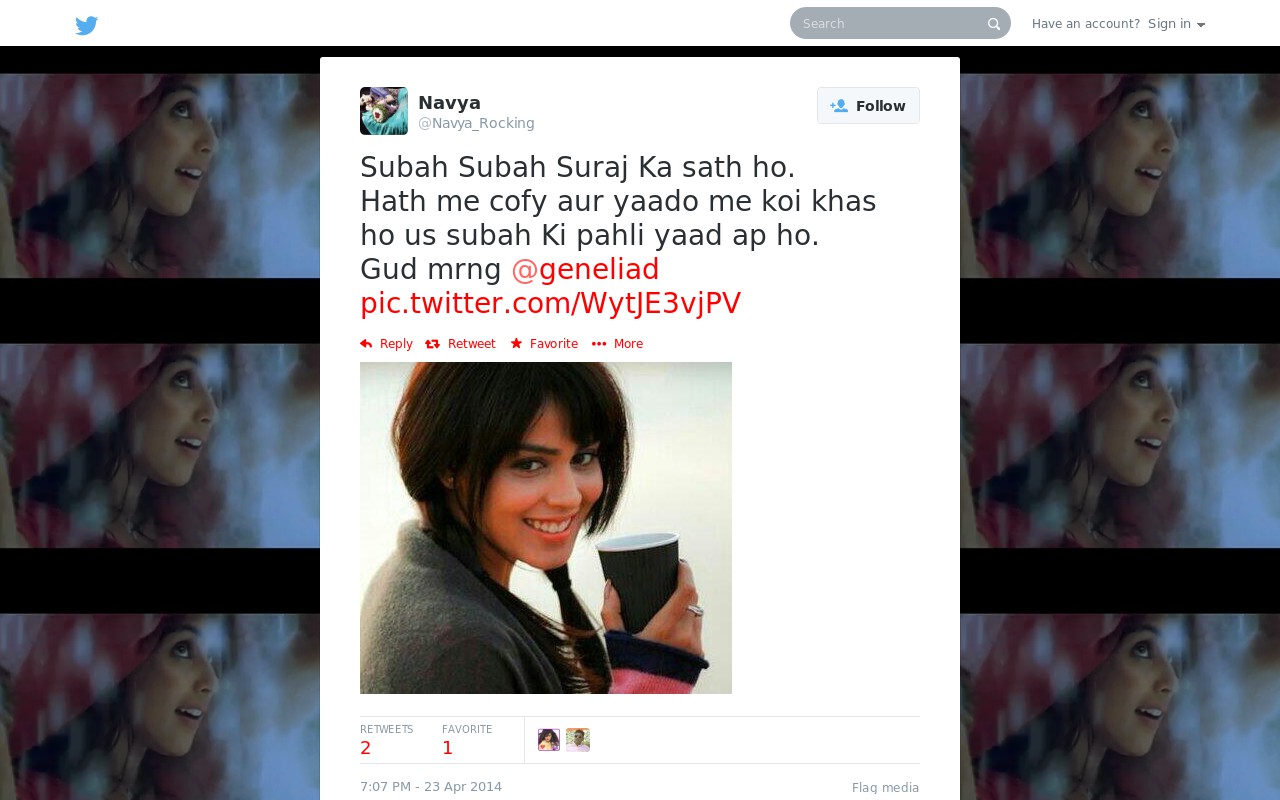Click the add-user icon in Follow button
This screenshot has width=1280, height=800.
(x=839, y=106)
